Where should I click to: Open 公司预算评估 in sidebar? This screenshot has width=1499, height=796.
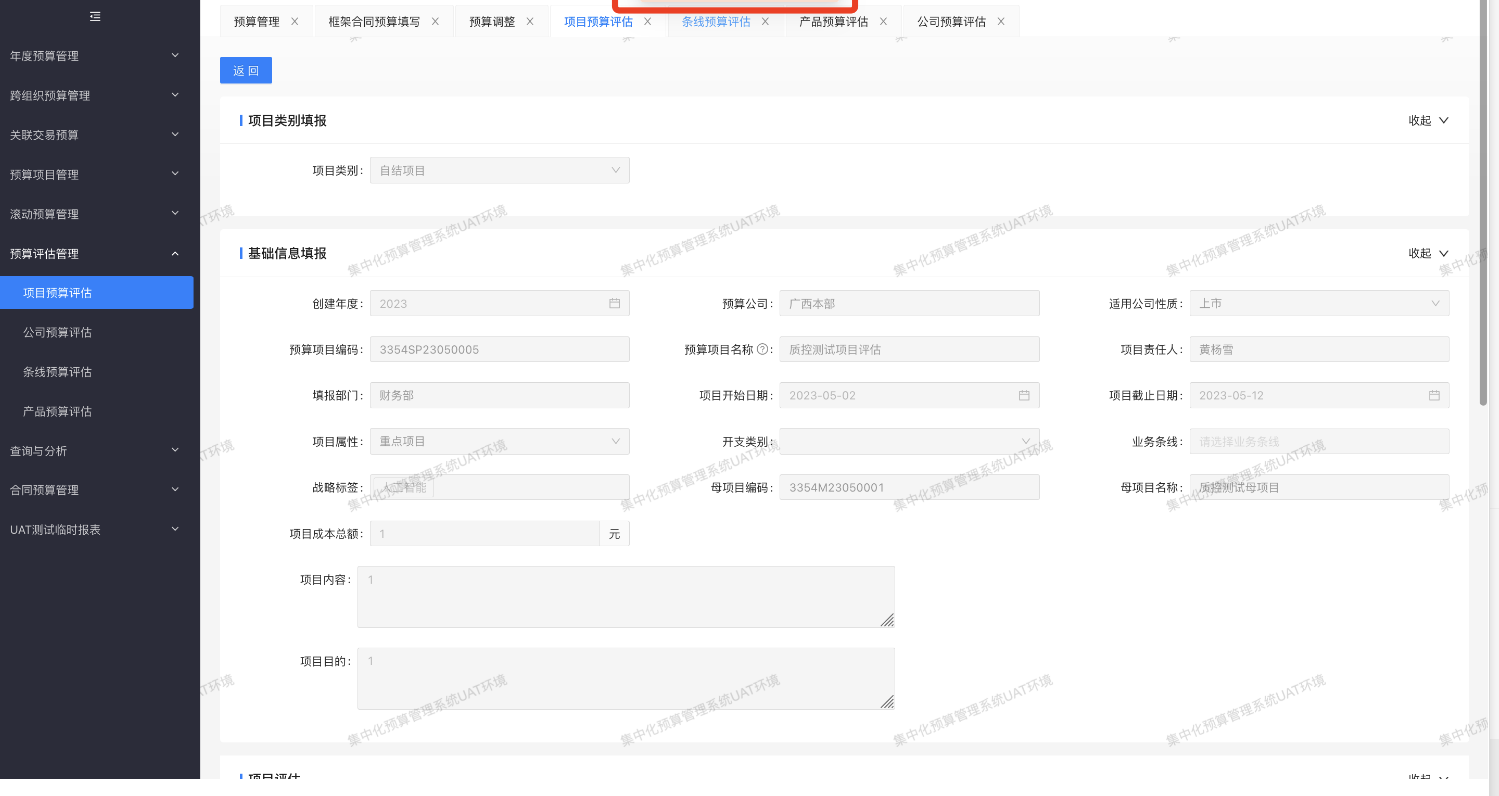(x=97, y=332)
